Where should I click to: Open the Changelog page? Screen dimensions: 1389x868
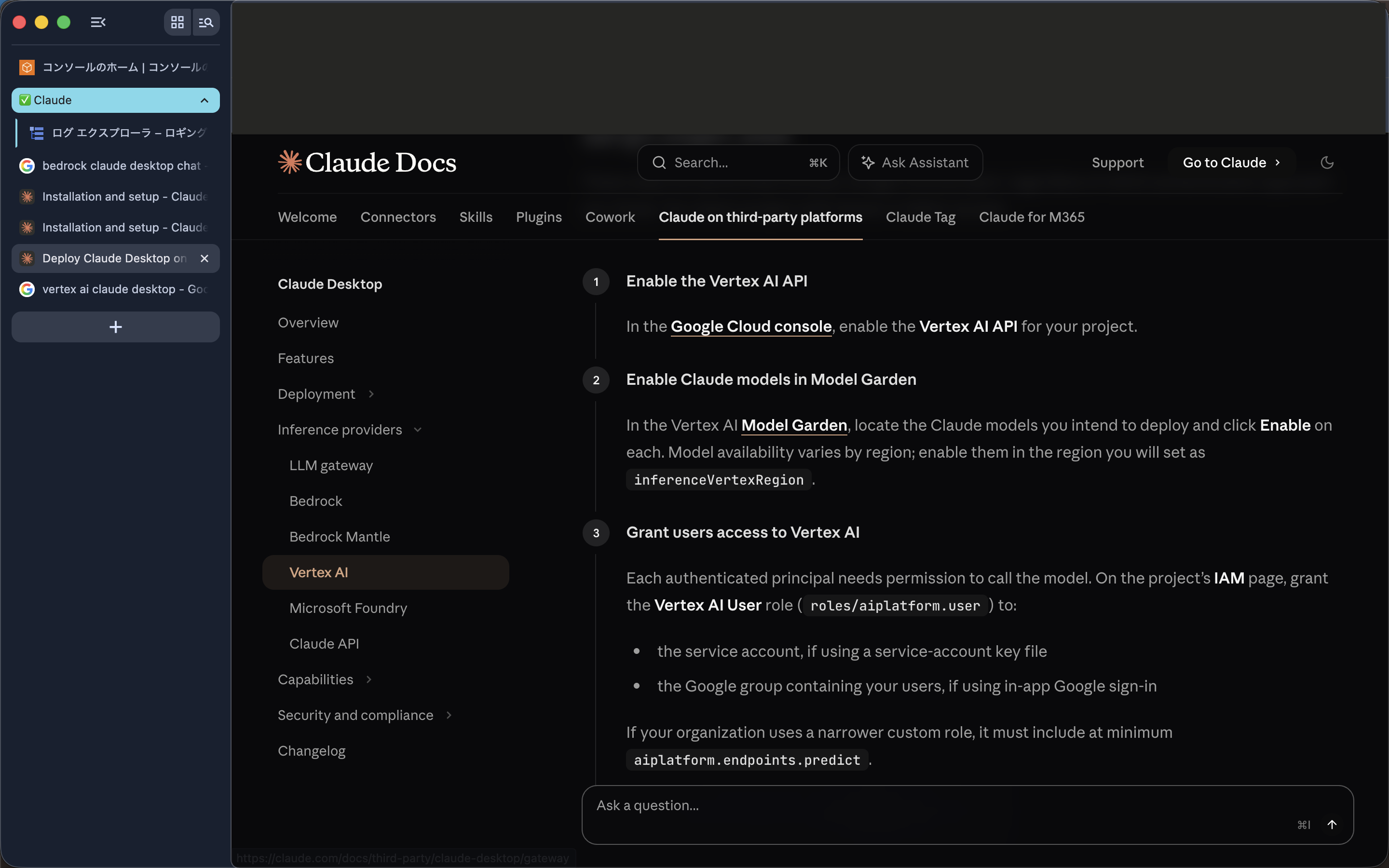click(312, 751)
